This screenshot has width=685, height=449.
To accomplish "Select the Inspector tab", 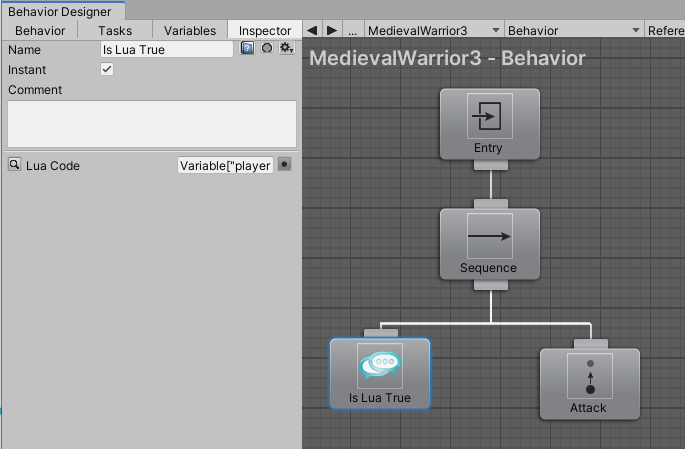I will point(265,31).
